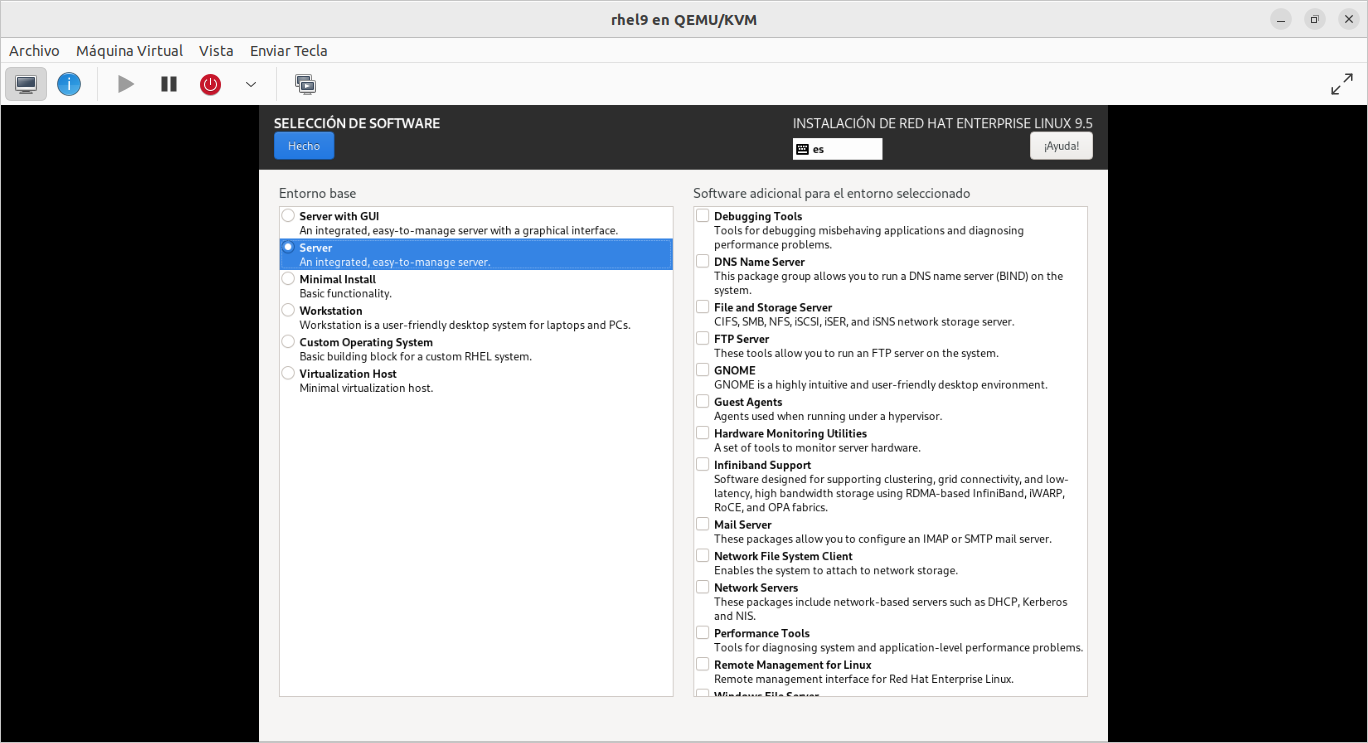
Task: Open virtual hardware details info icon
Action: pos(69,84)
